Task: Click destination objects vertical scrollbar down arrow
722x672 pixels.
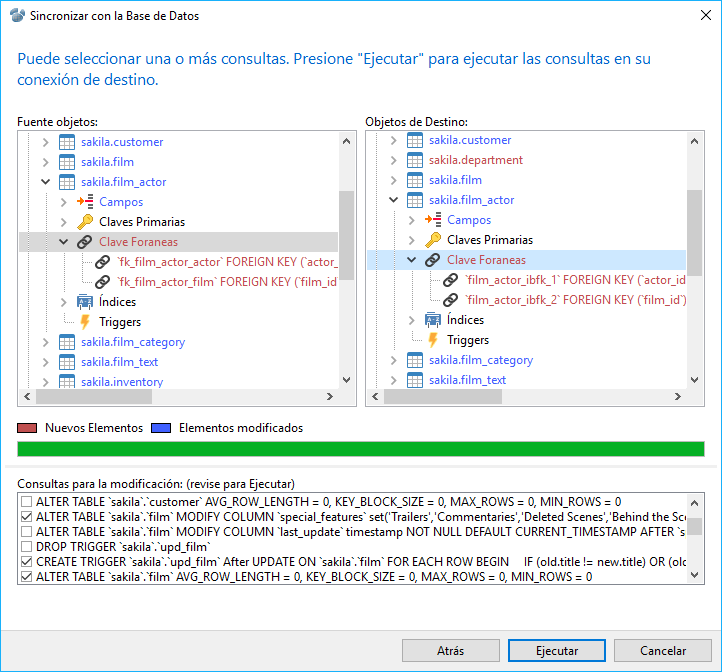Action: (x=695, y=380)
